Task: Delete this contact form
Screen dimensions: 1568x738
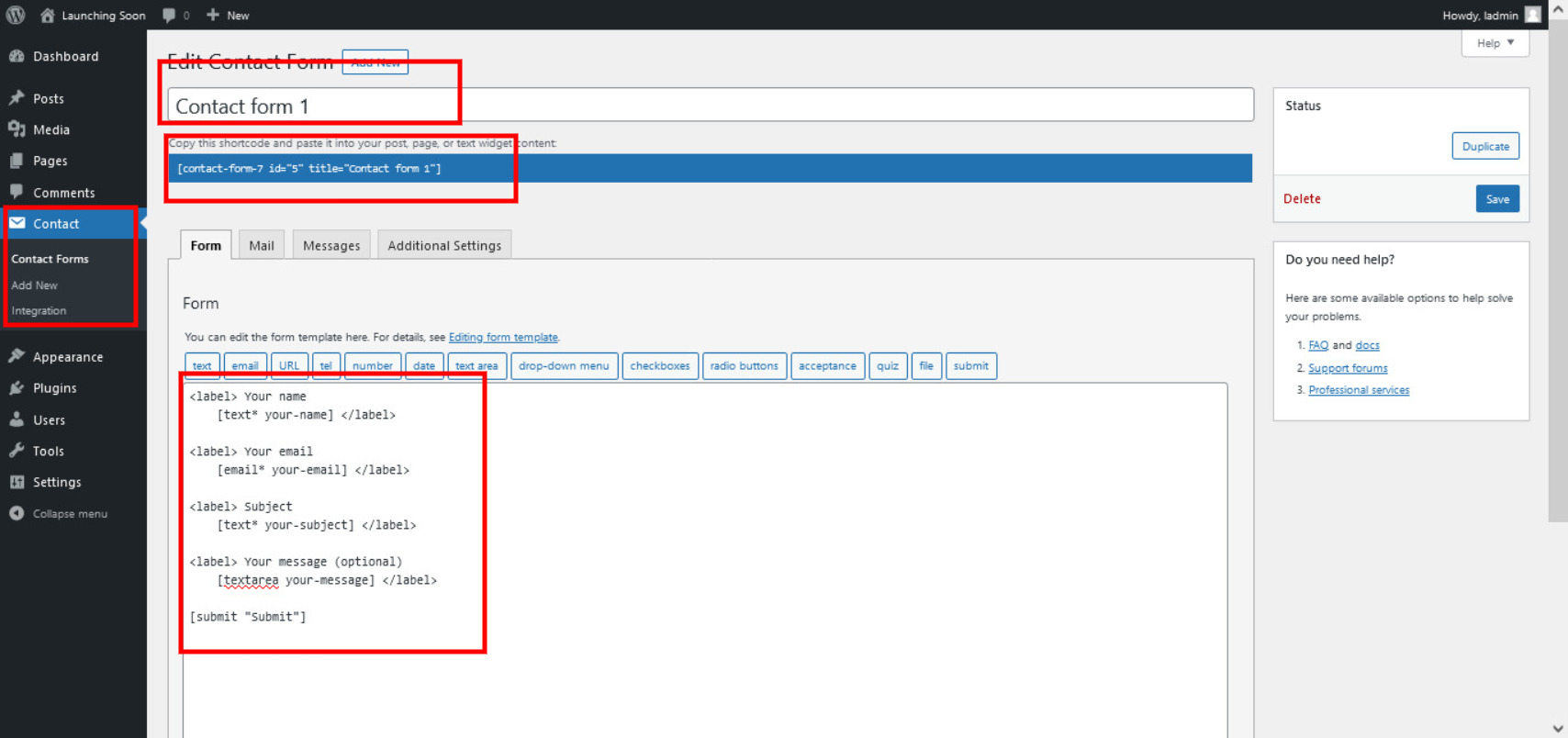Action: pos(1302,198)
